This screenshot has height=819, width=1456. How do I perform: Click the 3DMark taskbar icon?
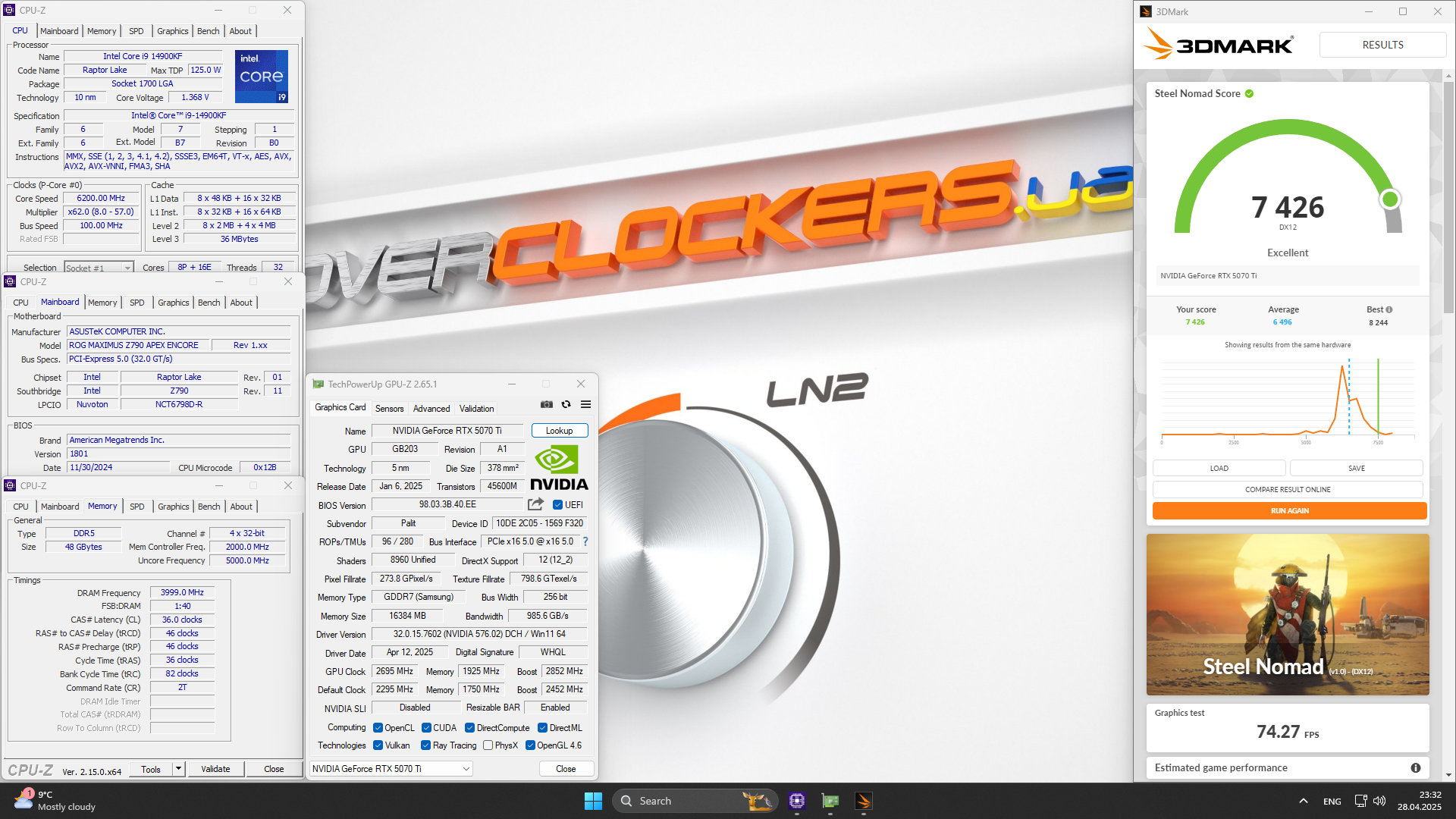pos(864,801)
